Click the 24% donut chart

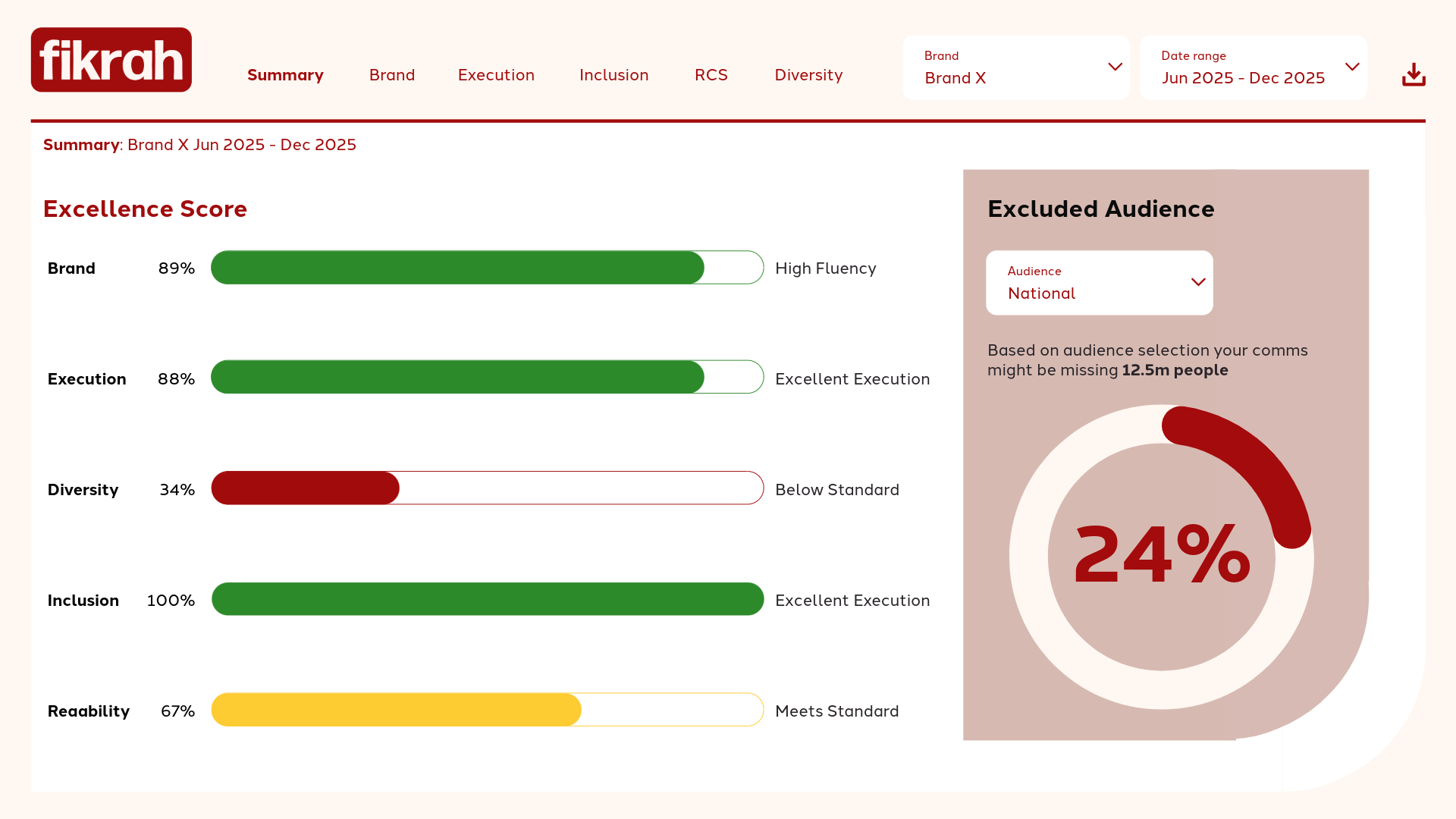tap(1161, 557)
